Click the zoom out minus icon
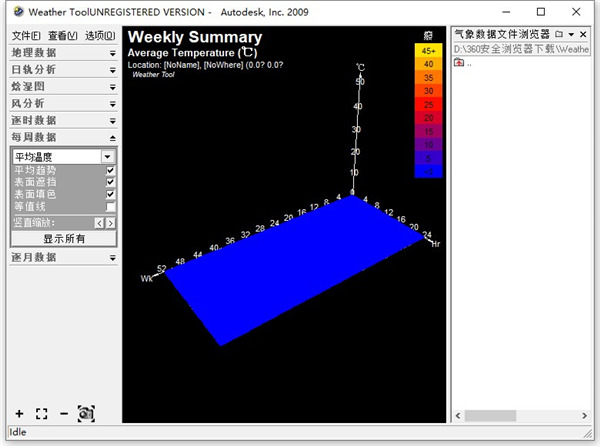The height and width of the screenshot is (446, 600). [63, 413]
